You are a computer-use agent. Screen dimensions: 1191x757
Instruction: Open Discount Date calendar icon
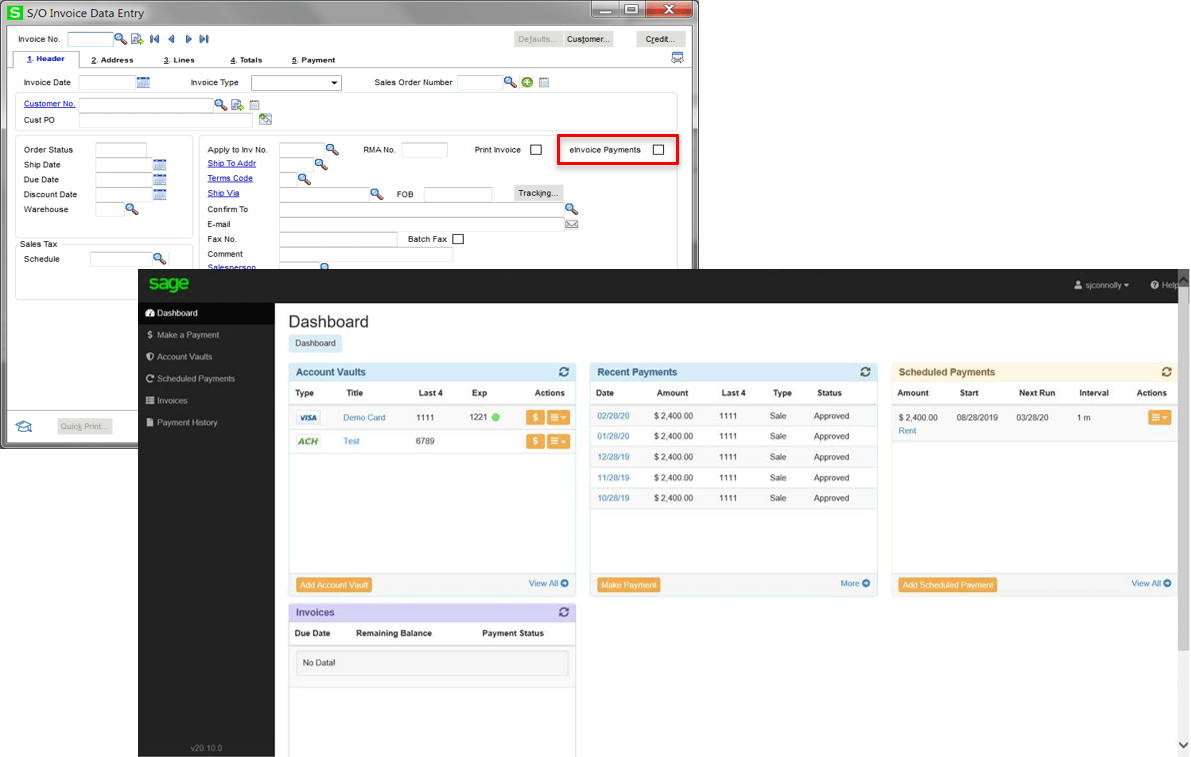pos(160,194)
